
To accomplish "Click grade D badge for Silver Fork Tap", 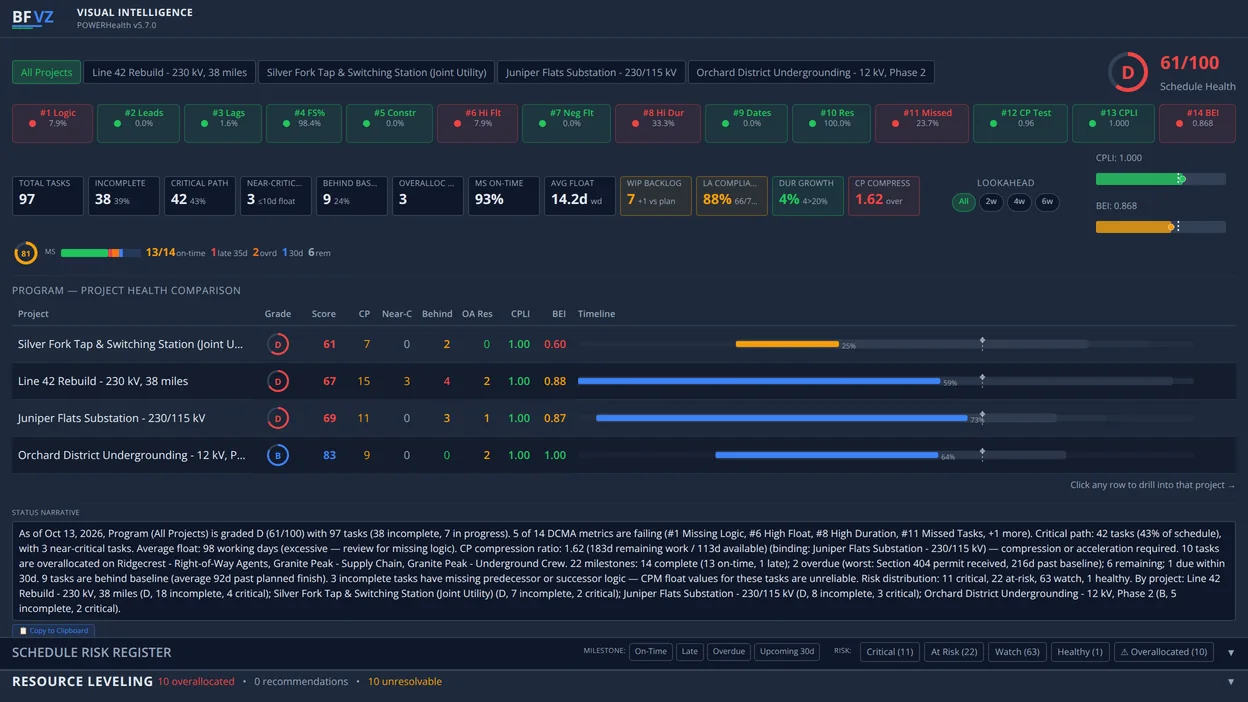I will tap(278, 344).
